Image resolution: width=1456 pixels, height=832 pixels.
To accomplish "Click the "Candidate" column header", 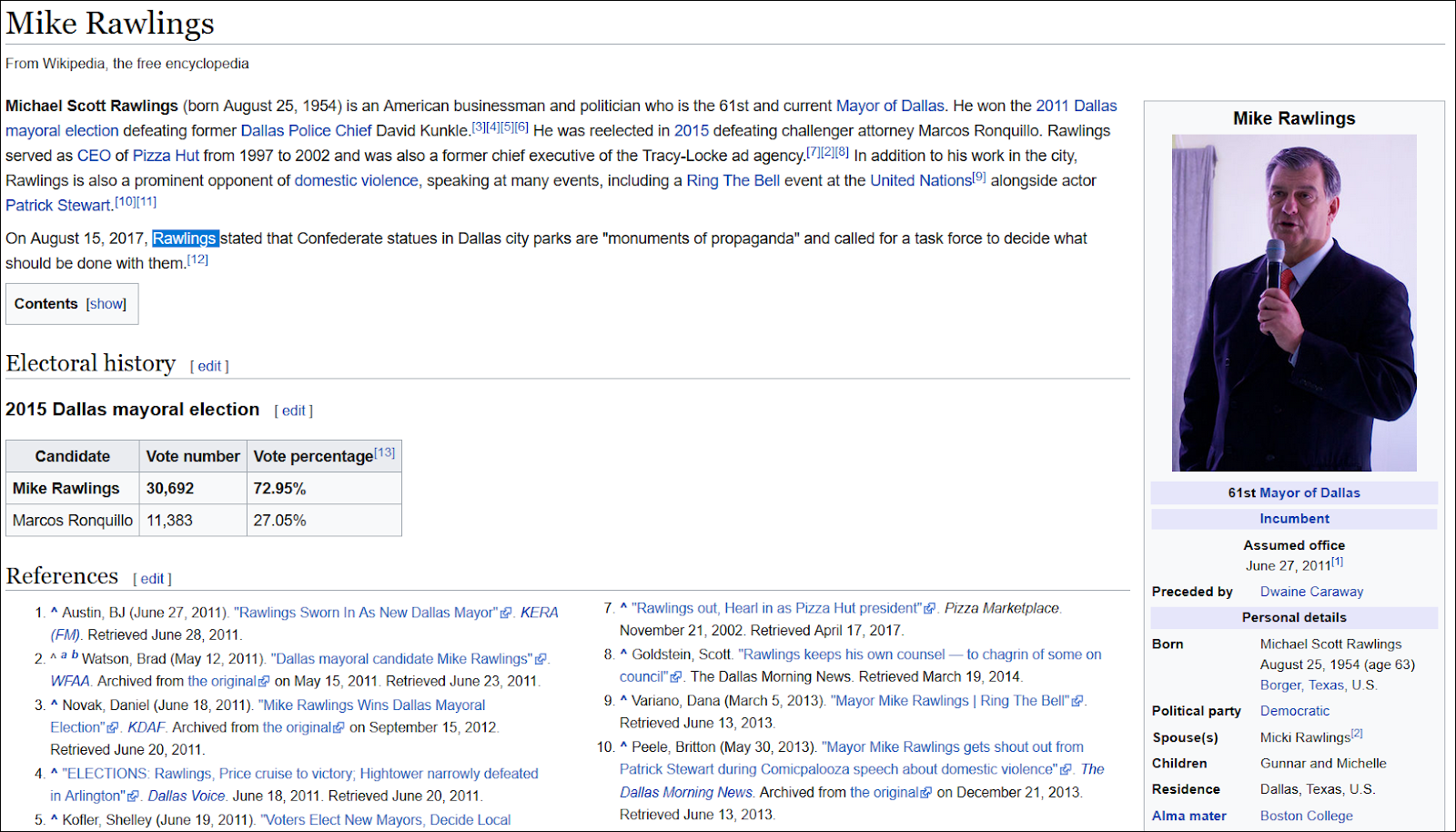I will point(73,456).
